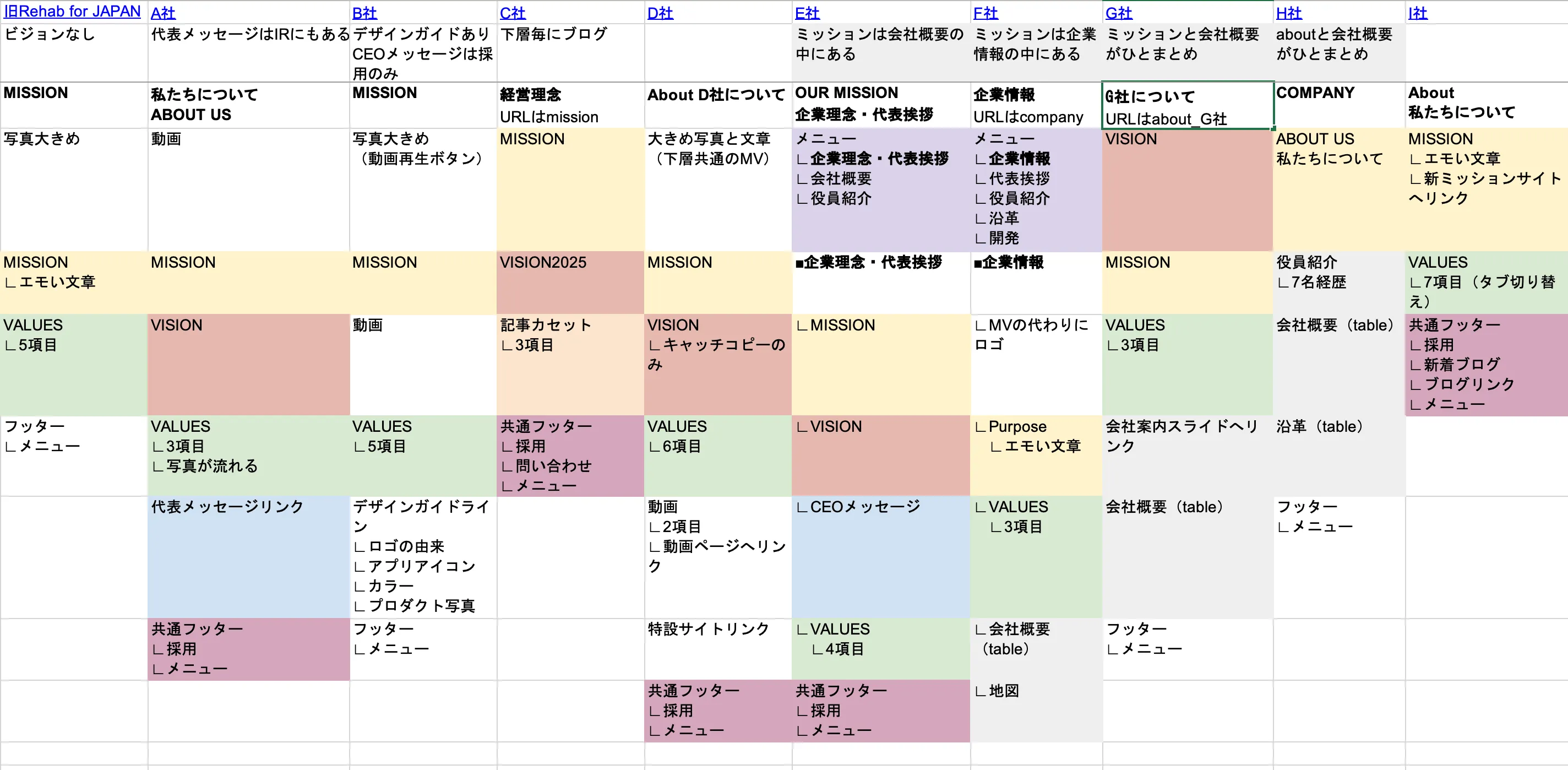This screenshot has width=1568, height=770.
Task: Open the 旧Rehab for JAPAN link
Action: (x=73, y=11)
